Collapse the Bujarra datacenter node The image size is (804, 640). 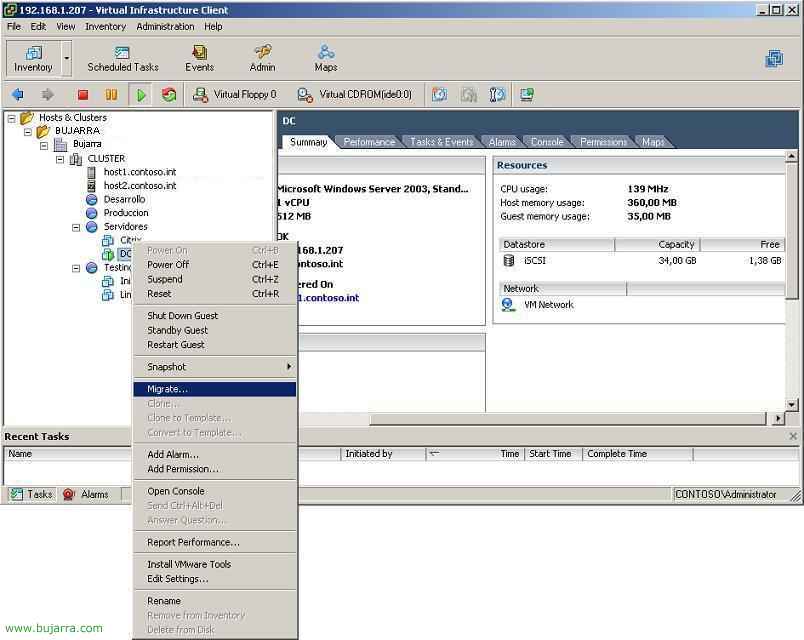pyautogui.click(x=44, y=146)
